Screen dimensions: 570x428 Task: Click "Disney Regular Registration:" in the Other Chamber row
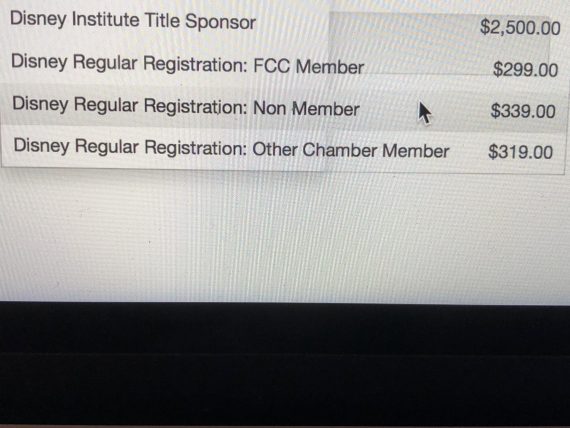point(130,147)
